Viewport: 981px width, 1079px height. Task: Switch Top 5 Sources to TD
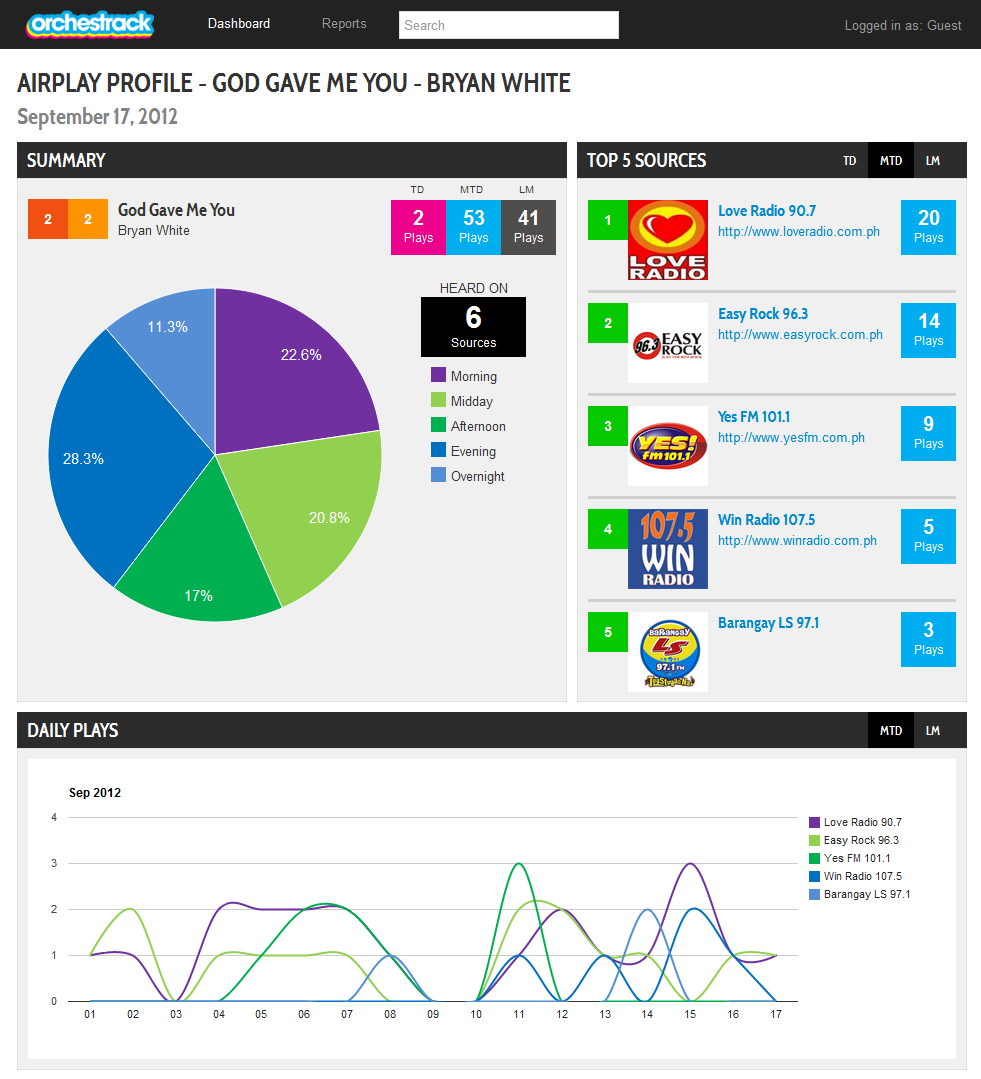[x=850, y=160]
